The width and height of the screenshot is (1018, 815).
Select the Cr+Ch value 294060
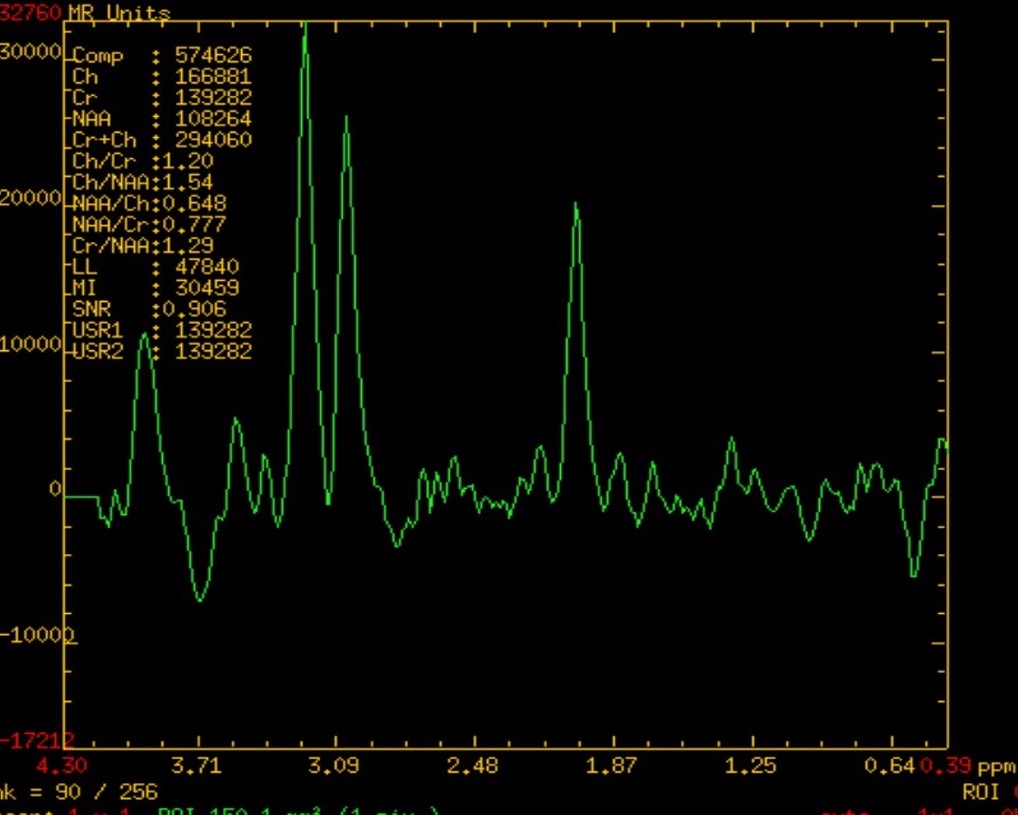click(x=213, y=140)
